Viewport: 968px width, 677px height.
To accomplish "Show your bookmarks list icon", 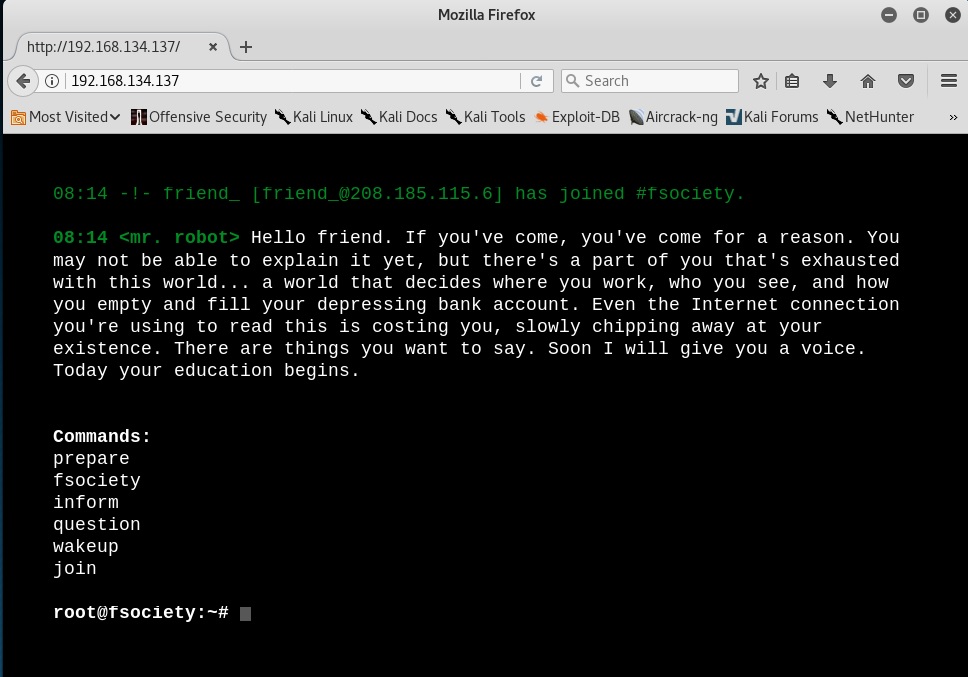I will click(792, 81).
